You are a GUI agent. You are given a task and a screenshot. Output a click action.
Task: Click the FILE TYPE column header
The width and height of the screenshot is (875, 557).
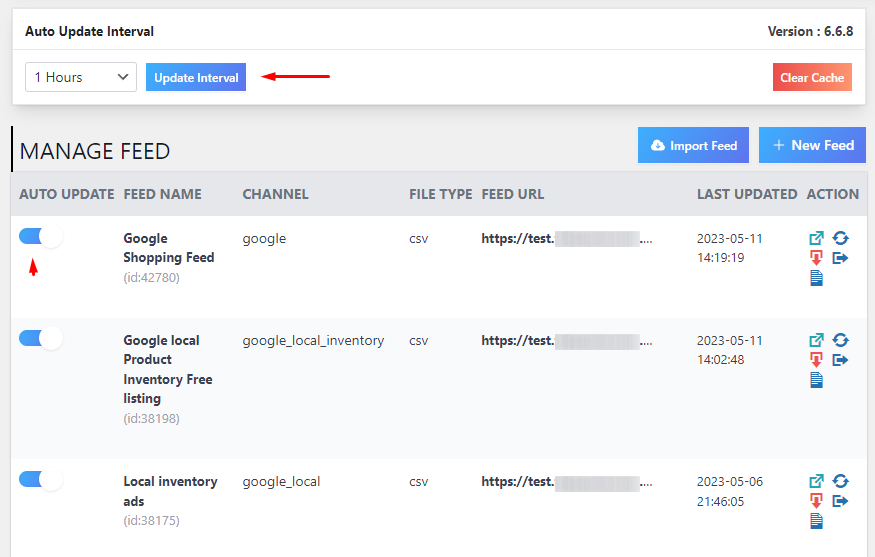click(440, 194)
